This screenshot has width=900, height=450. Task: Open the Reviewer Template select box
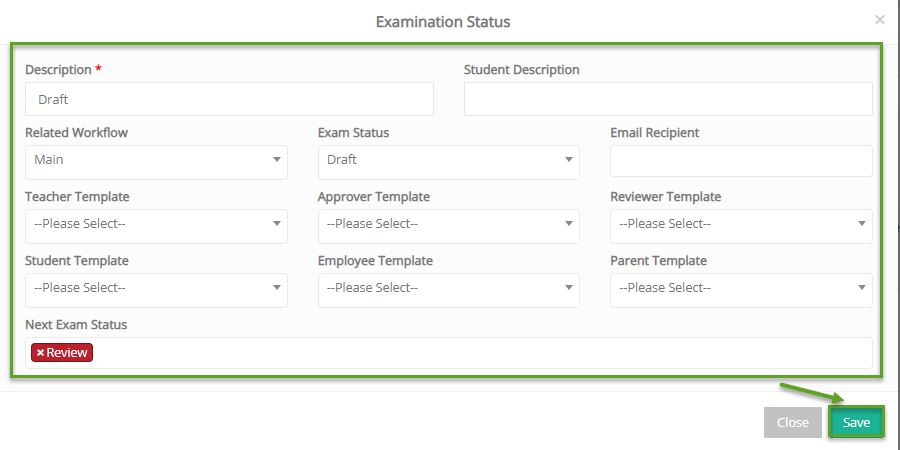click(x=741, y=226)
